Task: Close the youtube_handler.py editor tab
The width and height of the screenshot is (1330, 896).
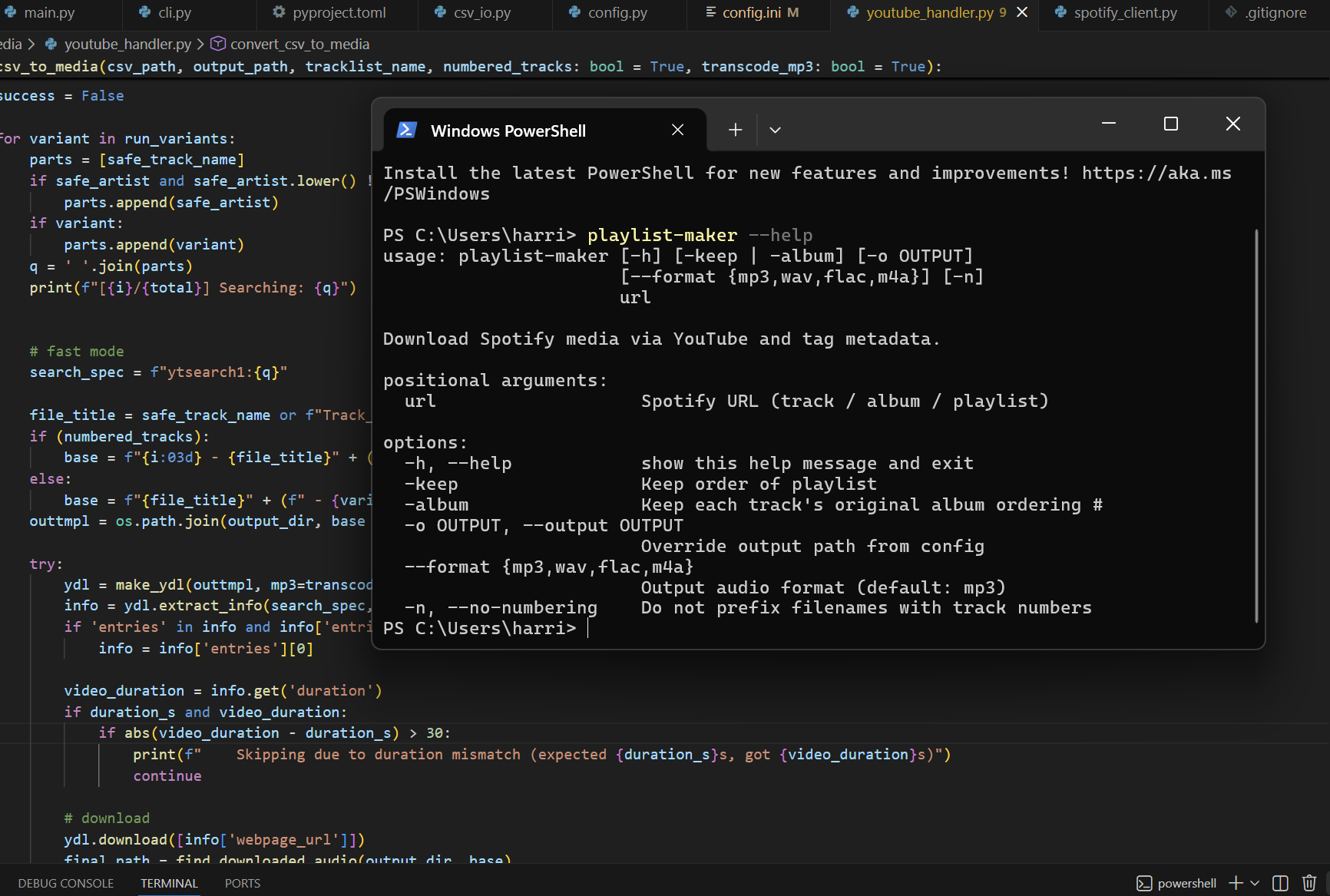Action: (1022, 12)
